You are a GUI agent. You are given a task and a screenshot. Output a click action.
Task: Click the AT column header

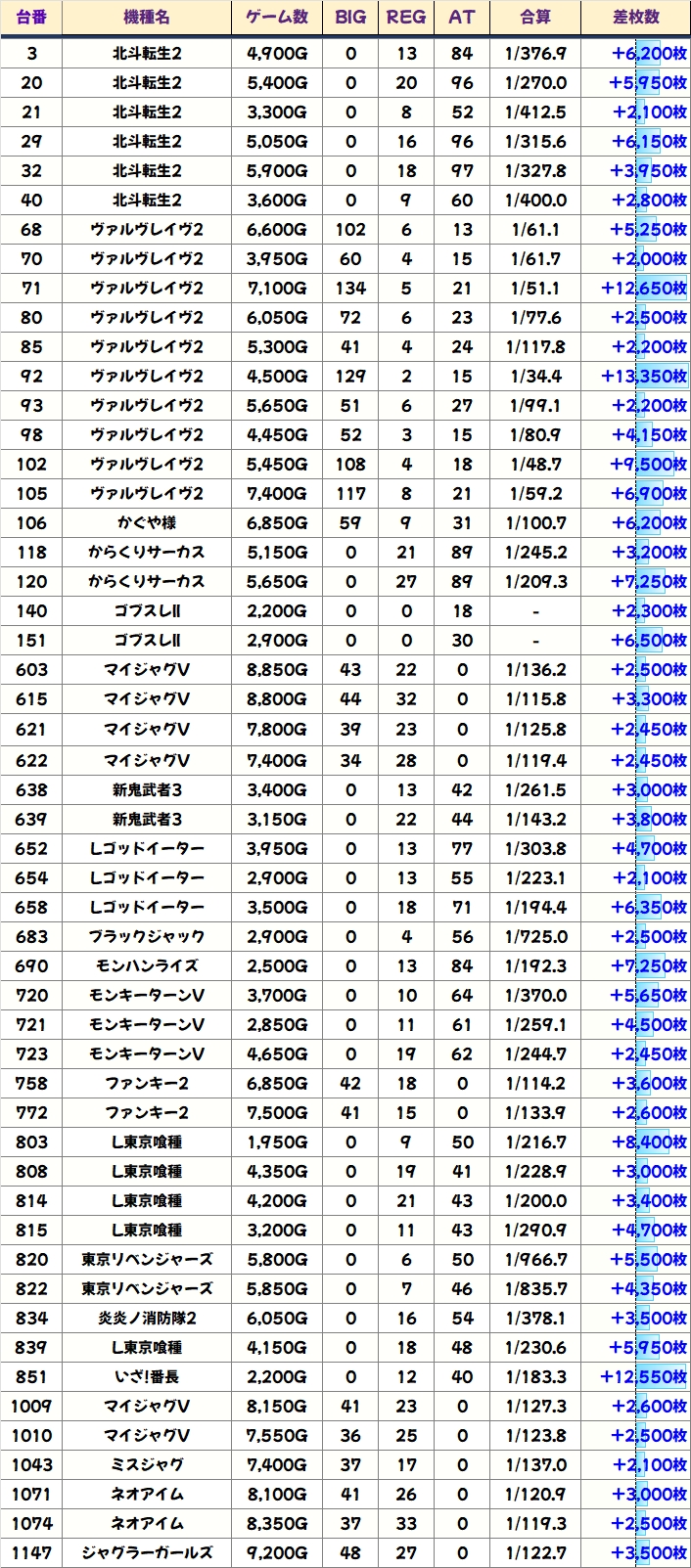tap(461, 18)
